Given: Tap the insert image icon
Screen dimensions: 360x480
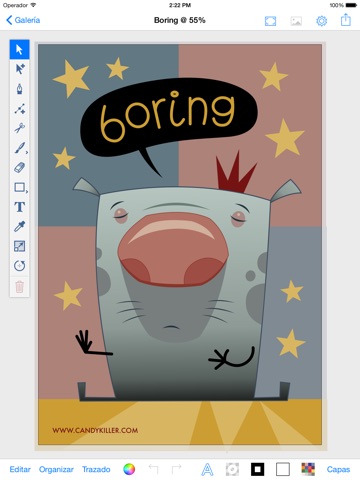Looking at the screenshot, I should point(296,21).
